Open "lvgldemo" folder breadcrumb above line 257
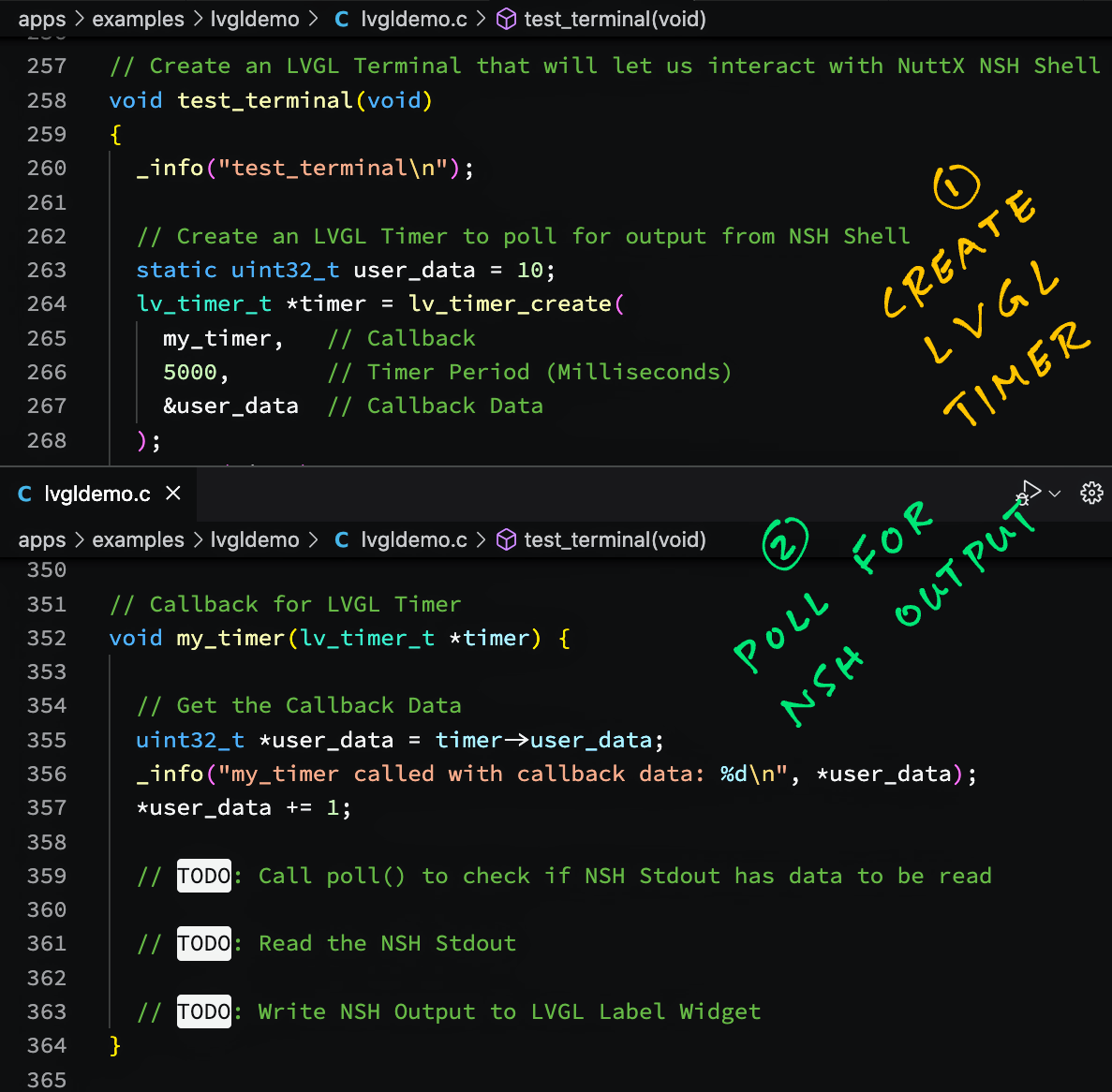Viewport: 1112px width, 1092px height. click(x=254, y=19)
